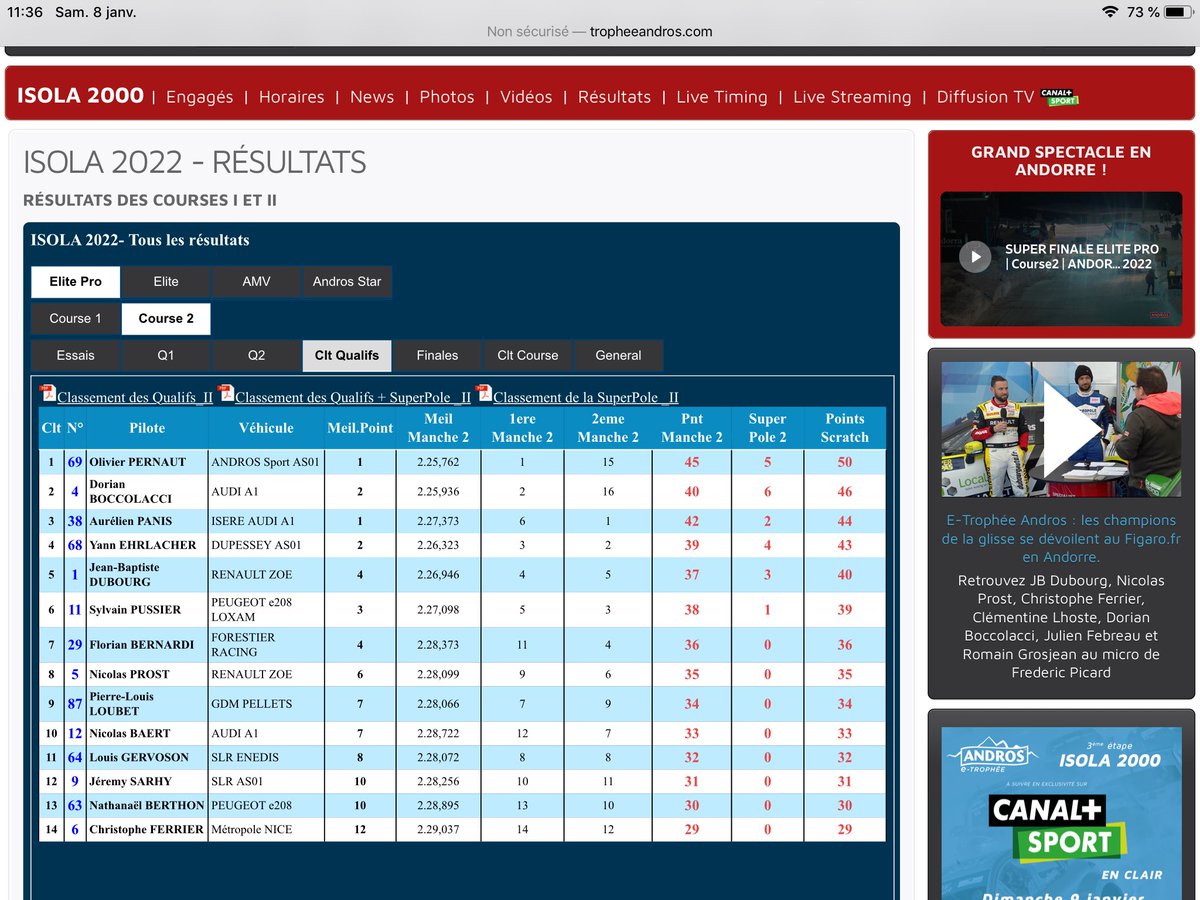
Task: Open the General standings tab
Action: click(618, 355)
